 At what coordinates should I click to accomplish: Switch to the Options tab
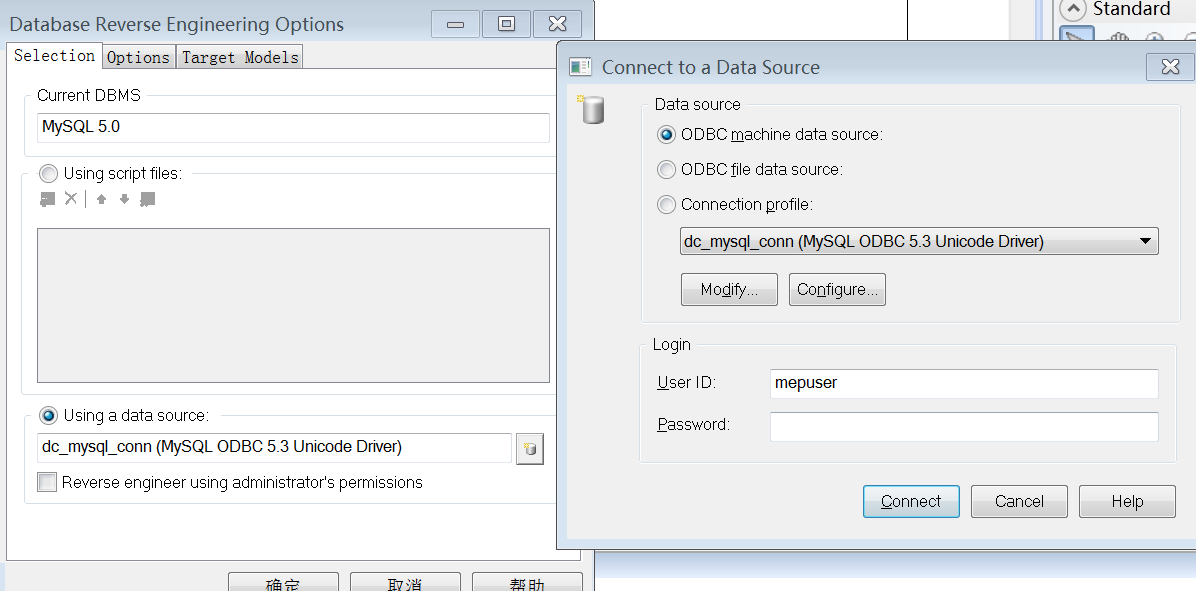click(x=138, y=57)
